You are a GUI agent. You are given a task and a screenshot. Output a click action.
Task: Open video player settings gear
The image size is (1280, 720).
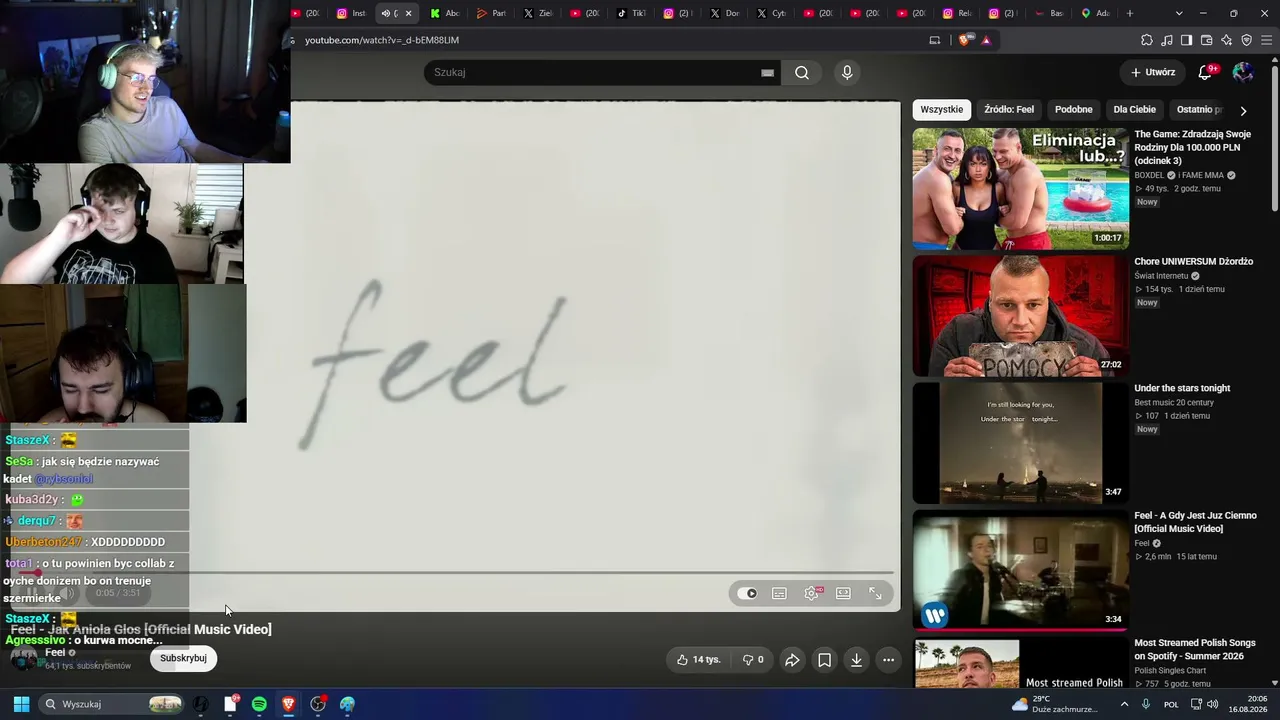(812, 593)
